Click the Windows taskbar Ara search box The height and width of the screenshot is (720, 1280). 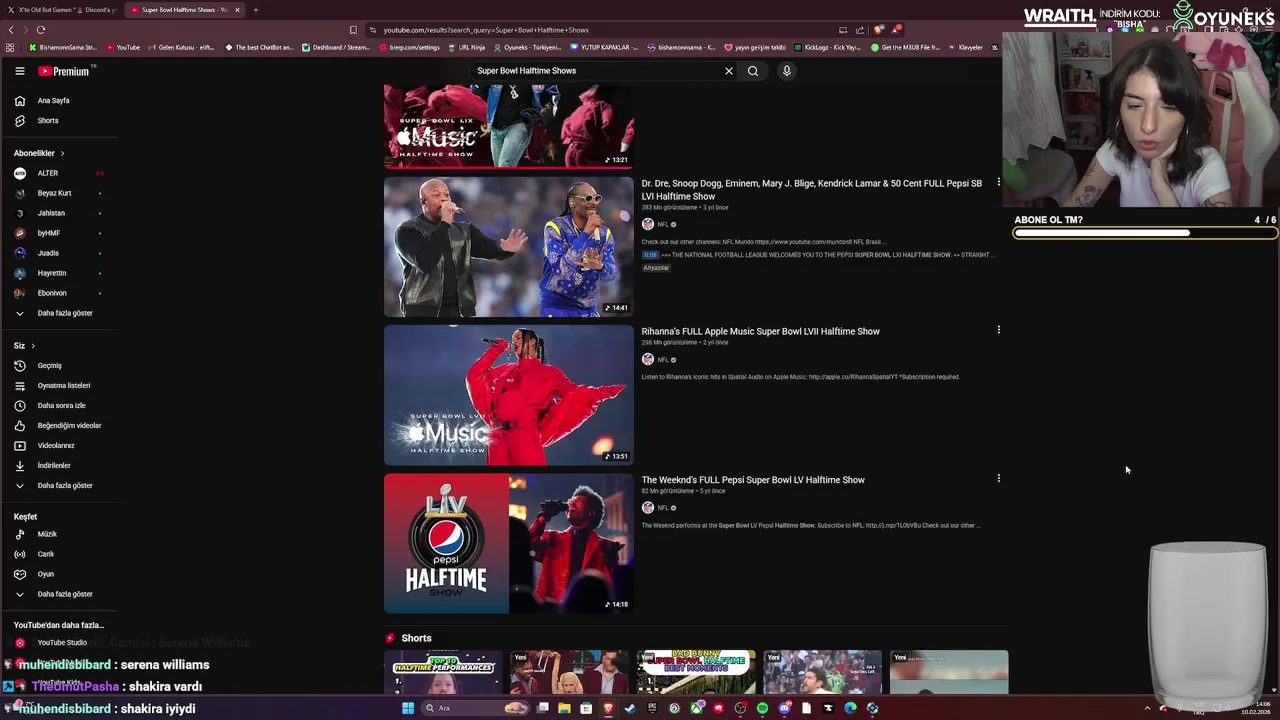pos(475,708)
